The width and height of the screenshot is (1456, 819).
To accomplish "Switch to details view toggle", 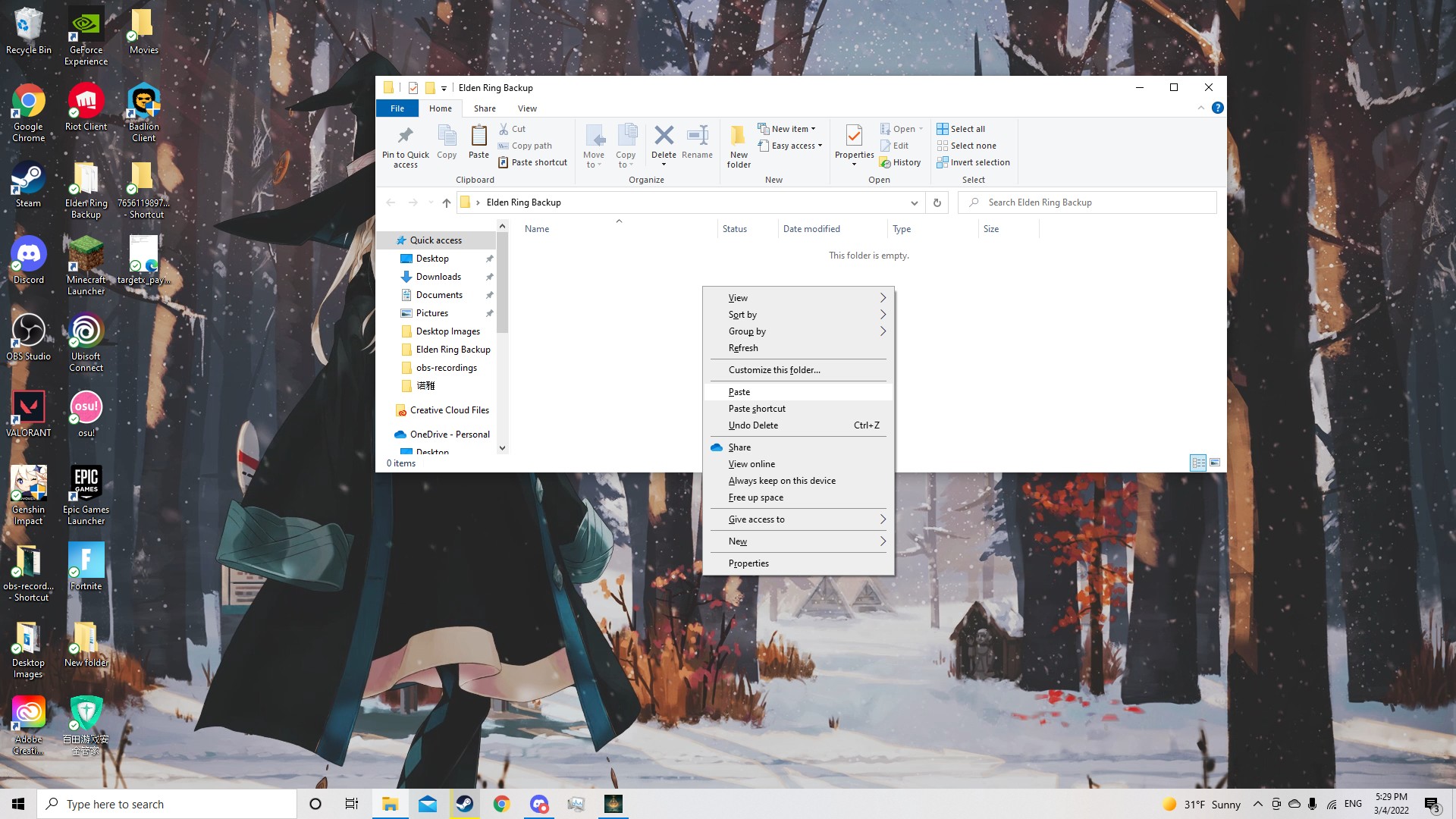I will click(1198, 463).
